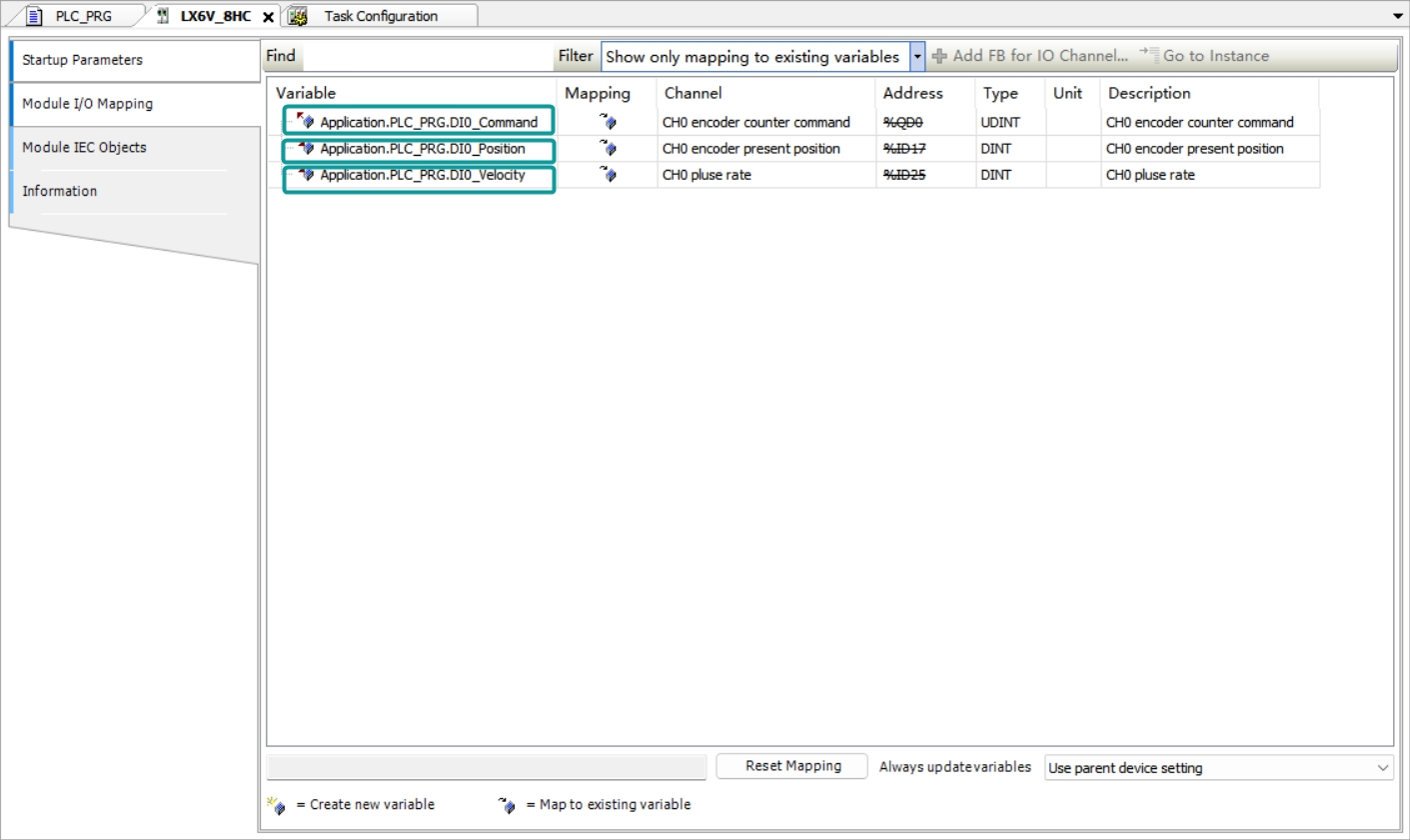Open the Task Configuration tab
This screenshot has width=1410, height=840.
(x=380, y=16)
